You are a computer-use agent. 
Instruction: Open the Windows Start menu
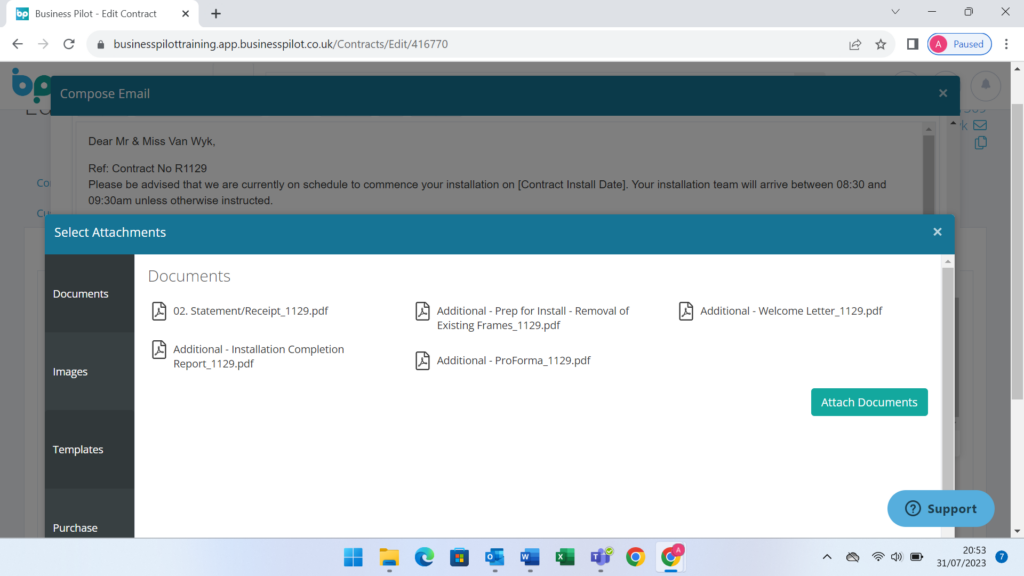tap(353, 557)
